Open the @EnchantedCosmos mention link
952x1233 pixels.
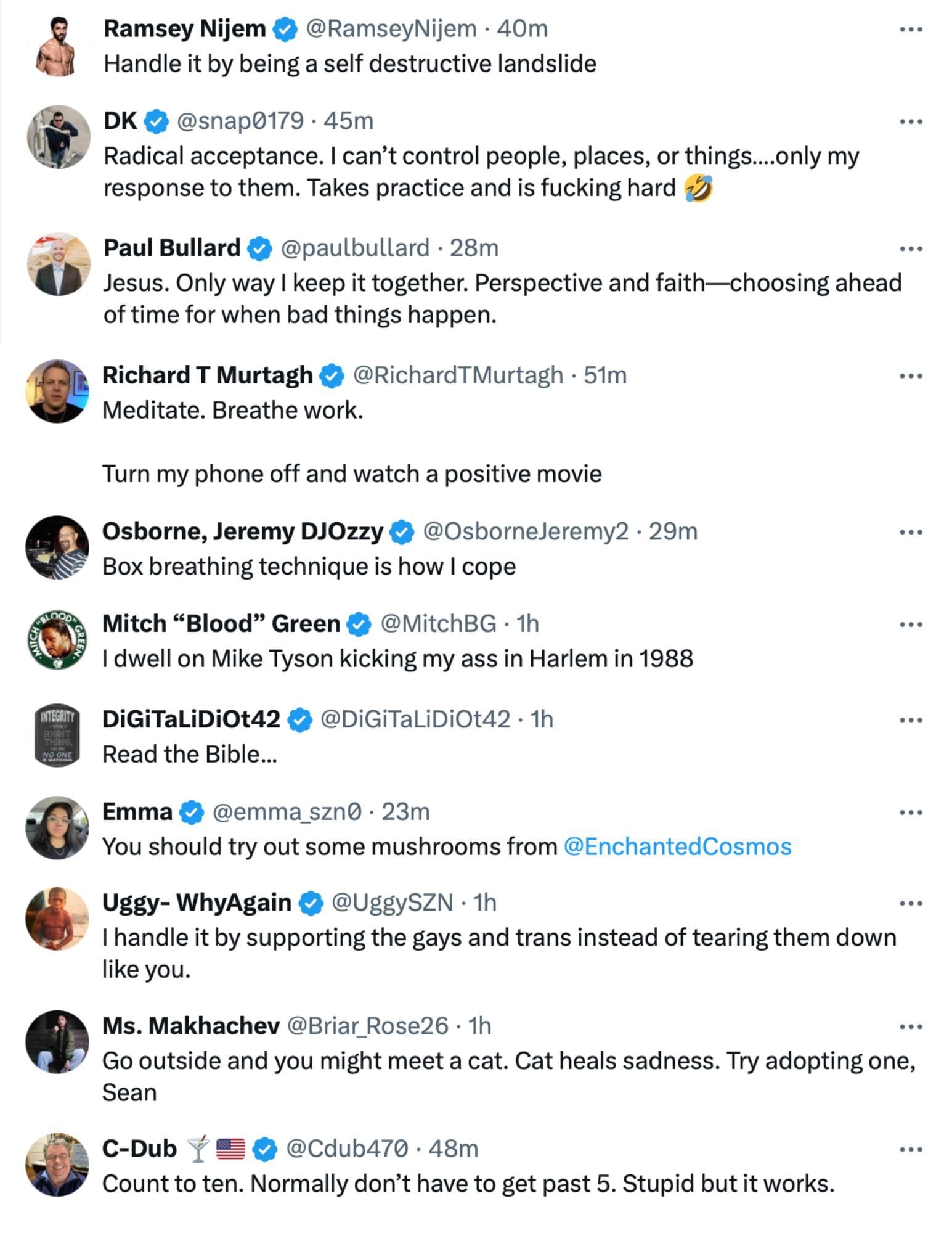pyautogui.click(x=677, y=846)
